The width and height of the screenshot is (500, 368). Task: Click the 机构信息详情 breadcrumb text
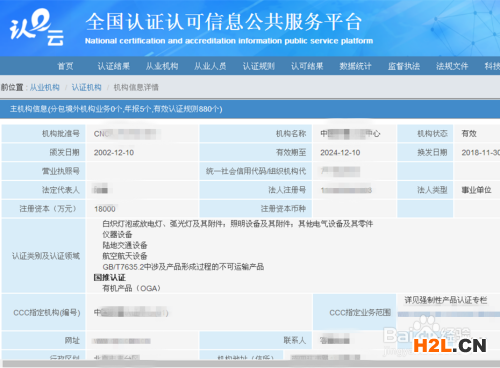tap(136, 87)
